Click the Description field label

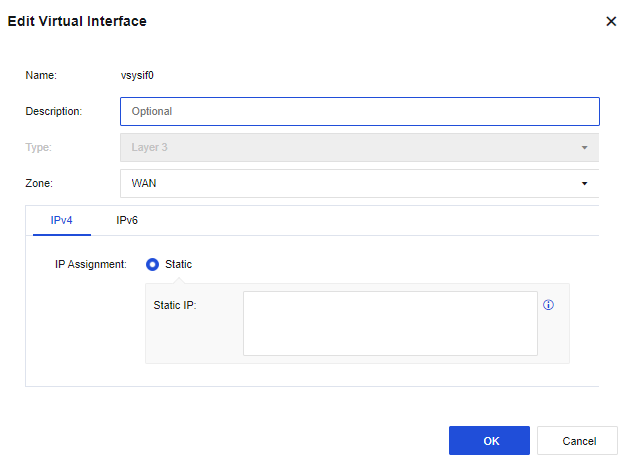pyautogui.click(x=53, y=111)
